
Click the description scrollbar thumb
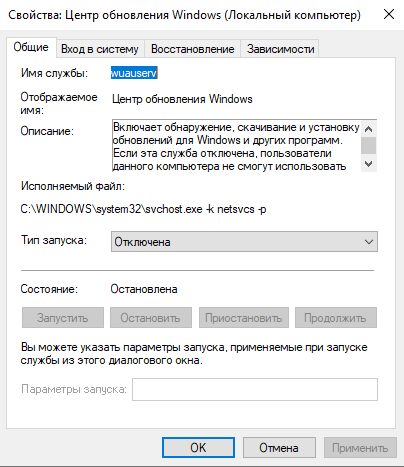coord(369,145)
